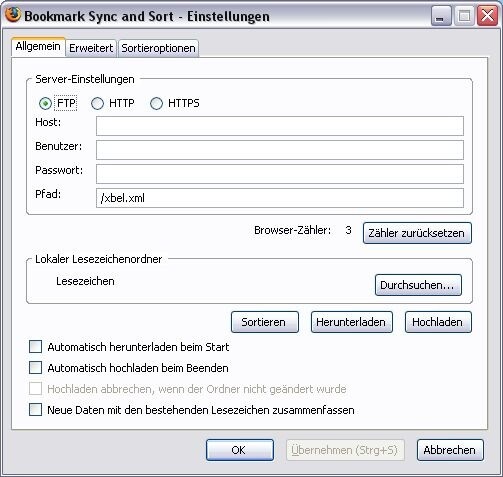
Task: Click the Lesezeichen folder name text
Action: 85,281
